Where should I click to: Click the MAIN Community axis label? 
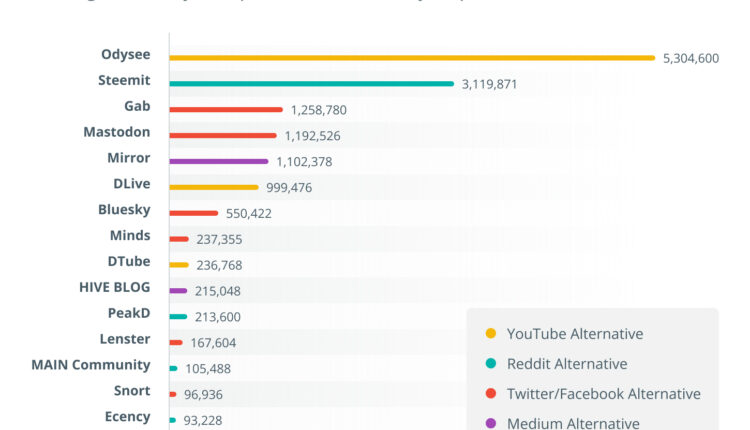91,365
